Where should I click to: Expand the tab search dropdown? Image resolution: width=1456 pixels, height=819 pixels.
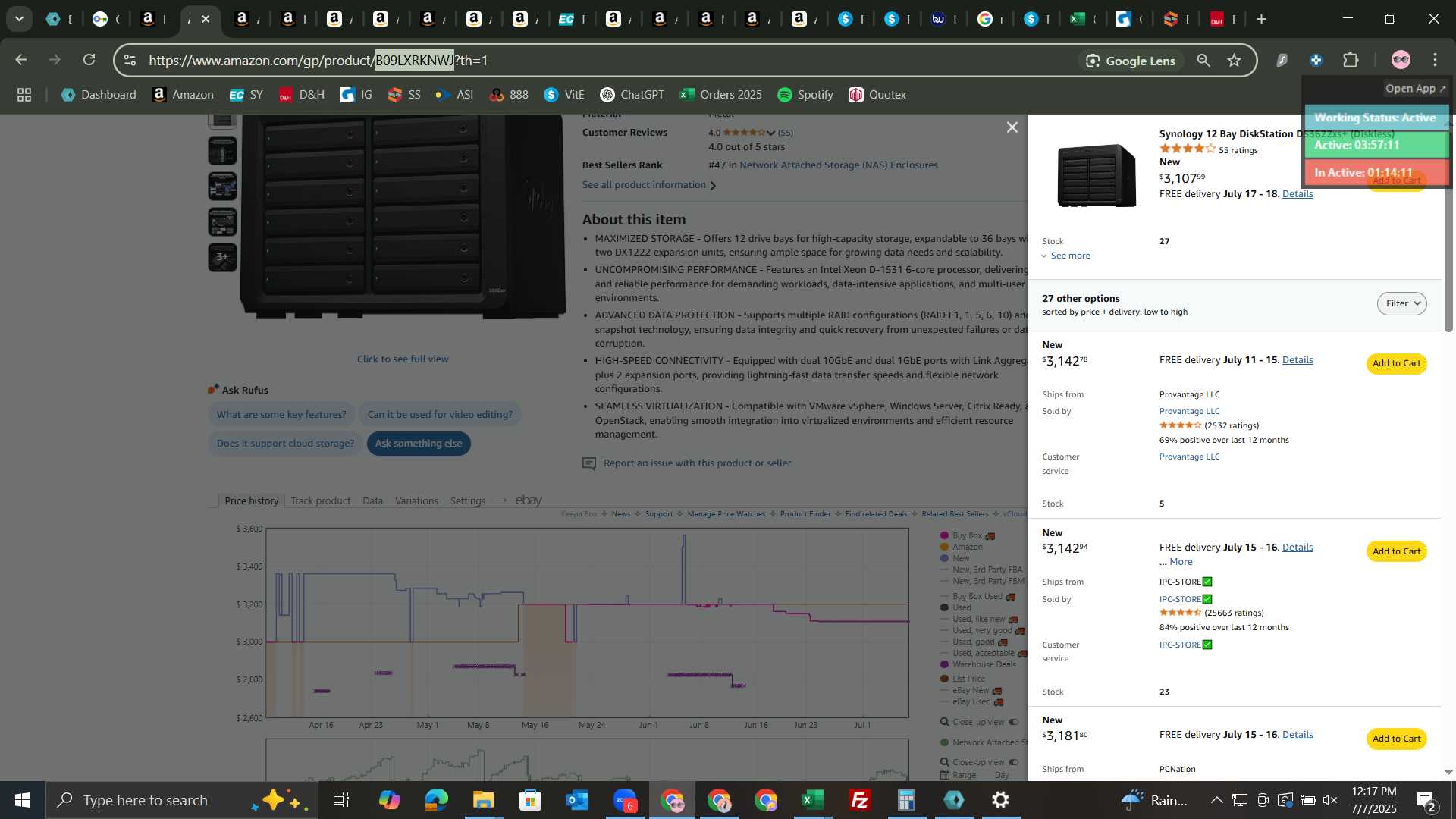19,19
